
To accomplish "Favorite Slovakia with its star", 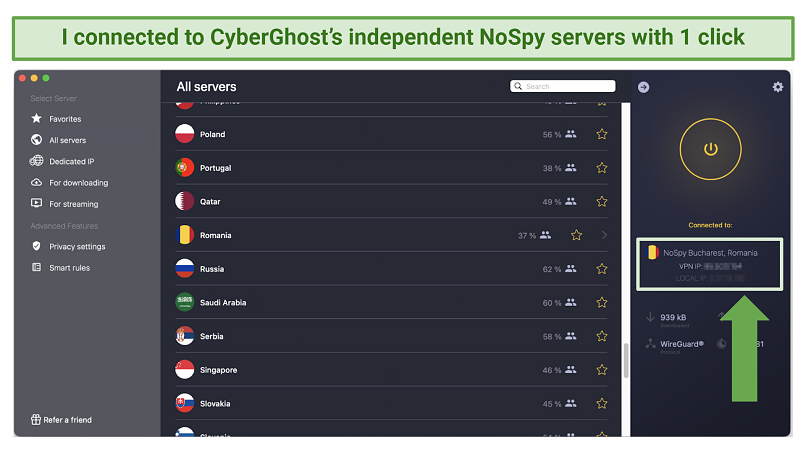I will click(x=602, y=404).
